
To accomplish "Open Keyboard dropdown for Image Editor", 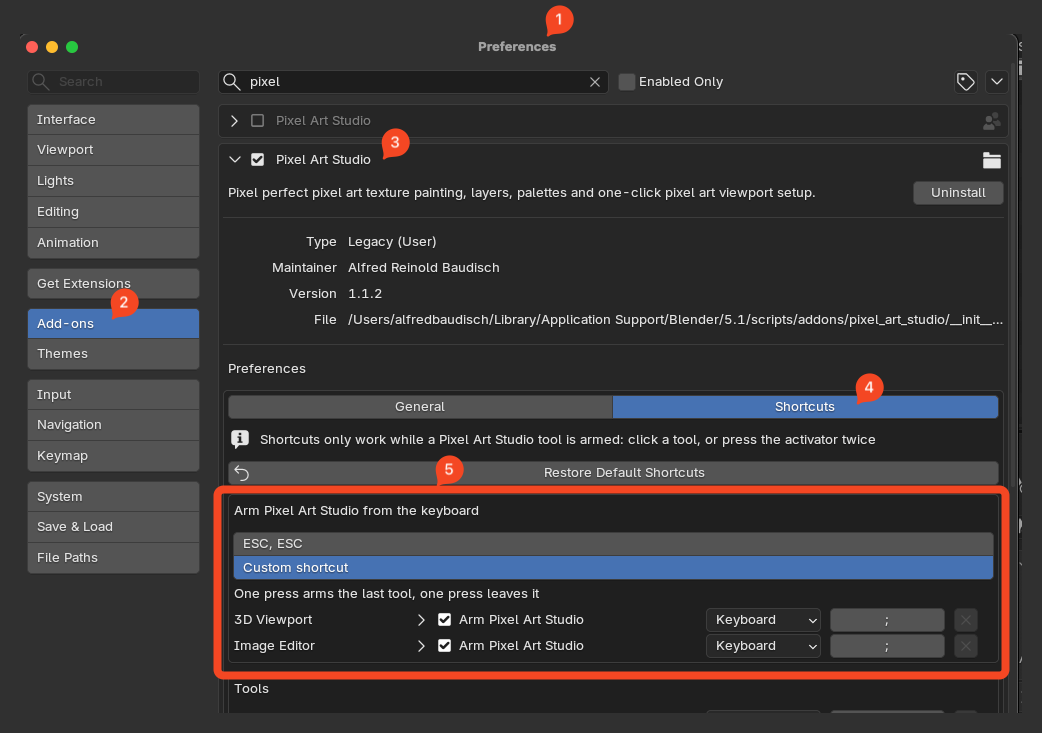I will (764, 646).
